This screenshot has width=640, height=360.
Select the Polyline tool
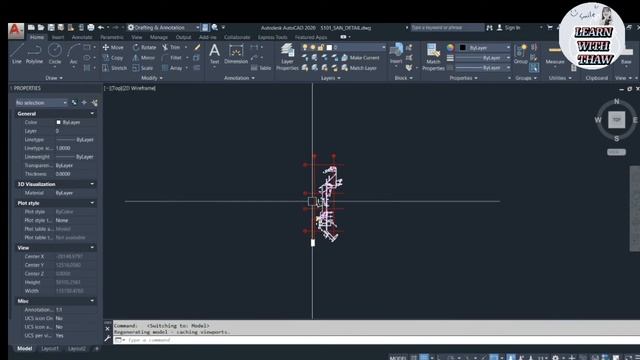[34, 54]
